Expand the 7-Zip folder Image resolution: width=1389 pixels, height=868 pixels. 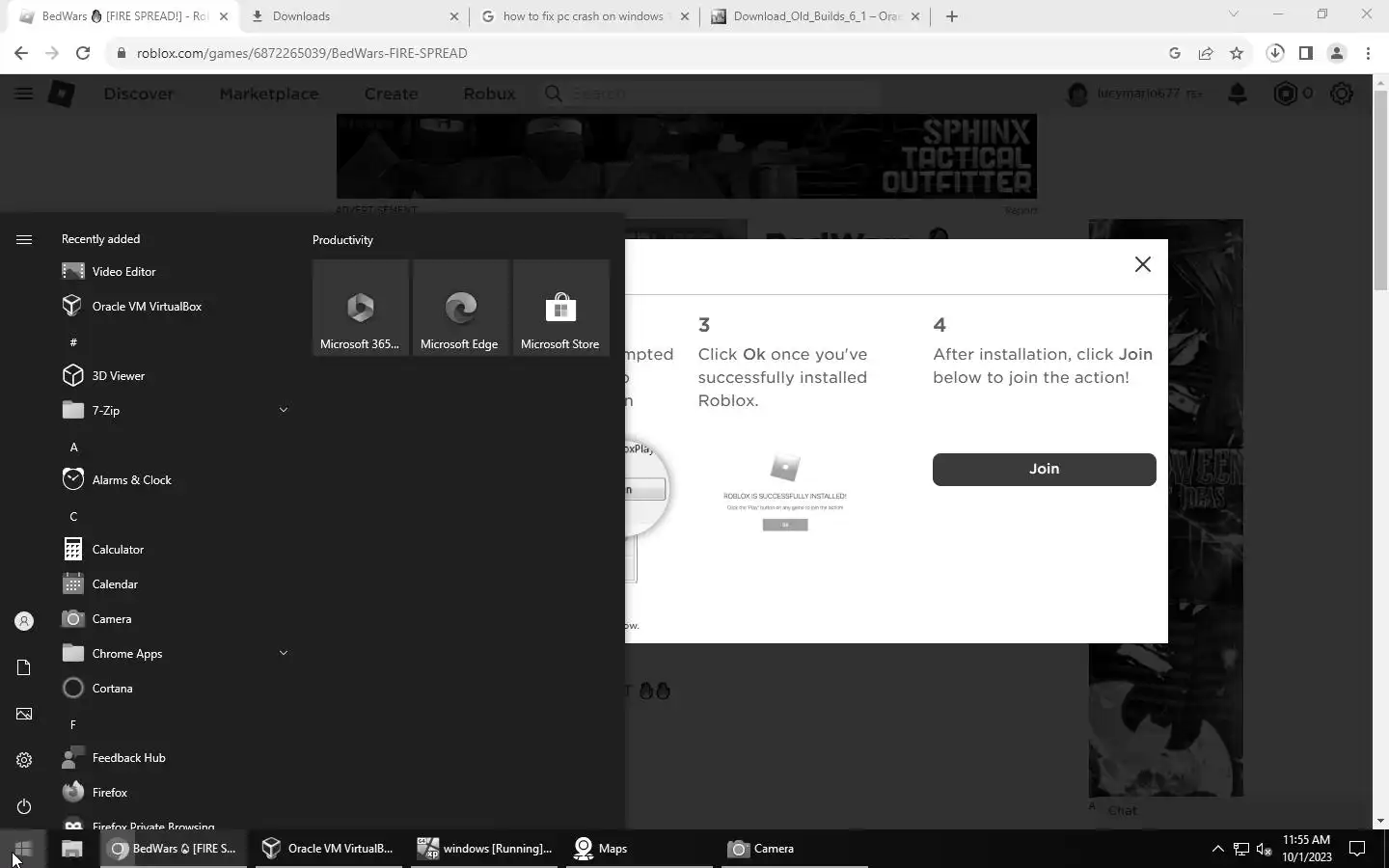coord(174,411)
